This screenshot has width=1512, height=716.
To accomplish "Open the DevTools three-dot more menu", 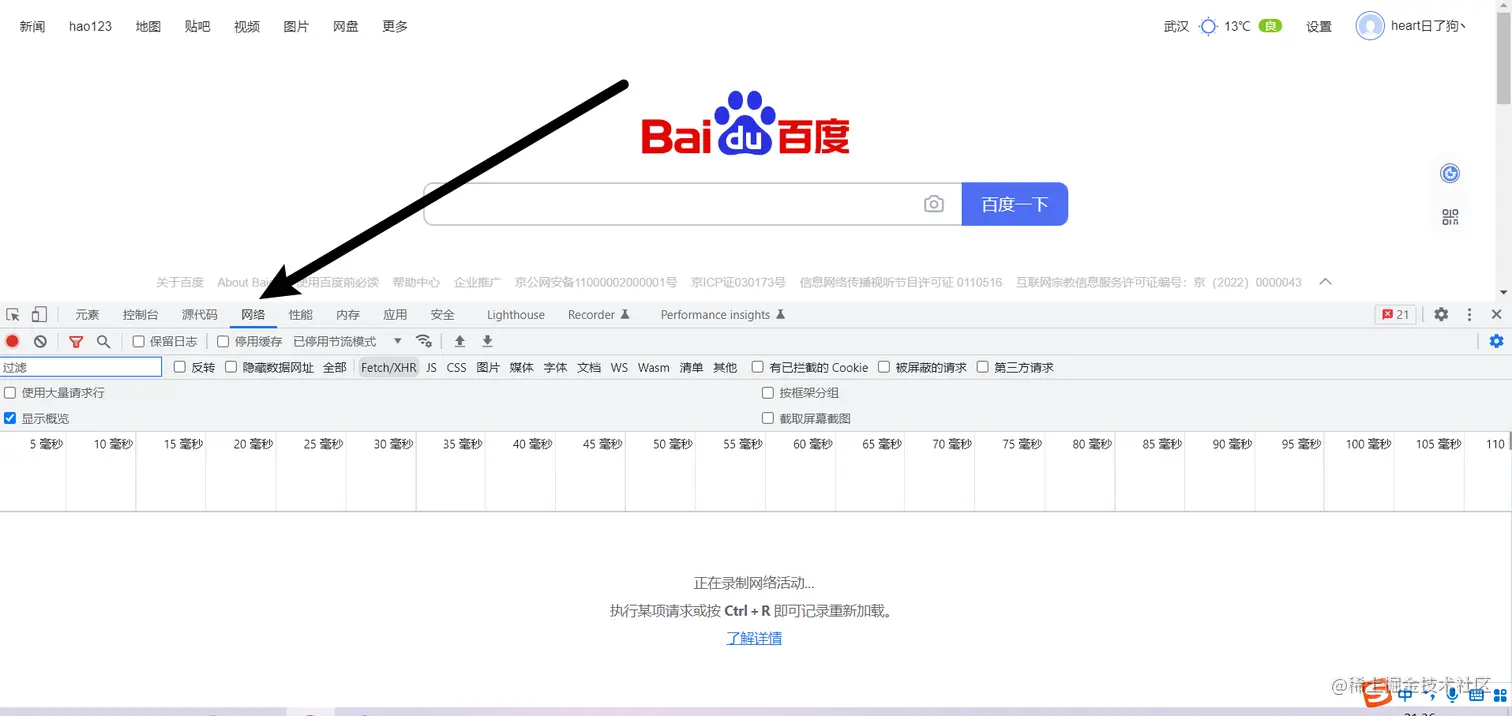I will click(x=1469, y=314).
